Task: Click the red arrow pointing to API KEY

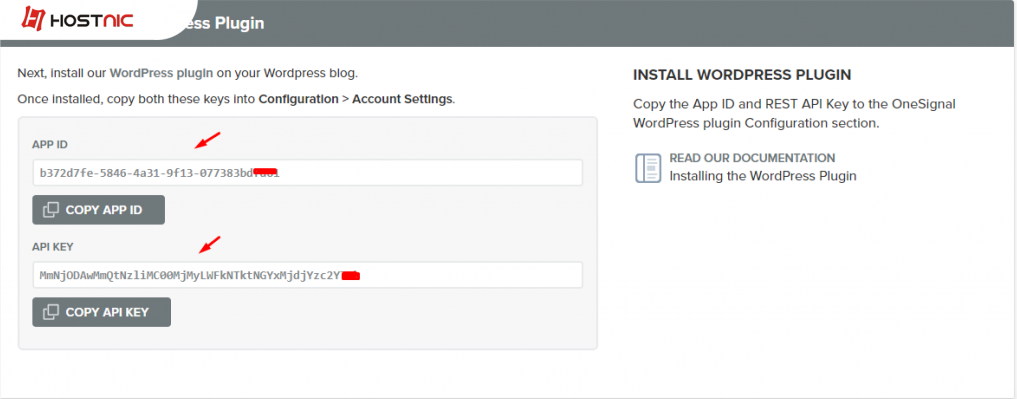Action: click(209, 244)
